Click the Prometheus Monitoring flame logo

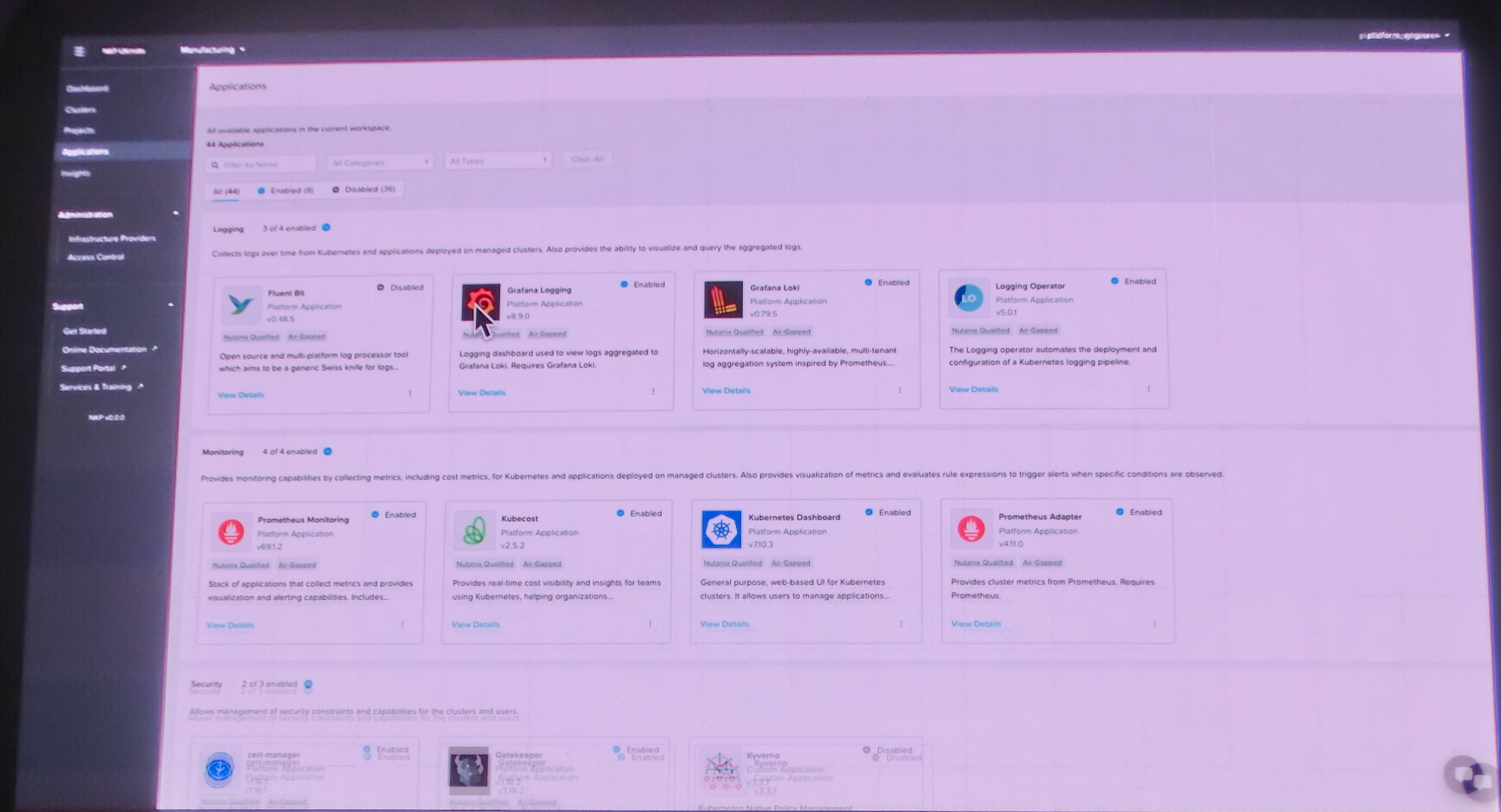tap(231, 532)
